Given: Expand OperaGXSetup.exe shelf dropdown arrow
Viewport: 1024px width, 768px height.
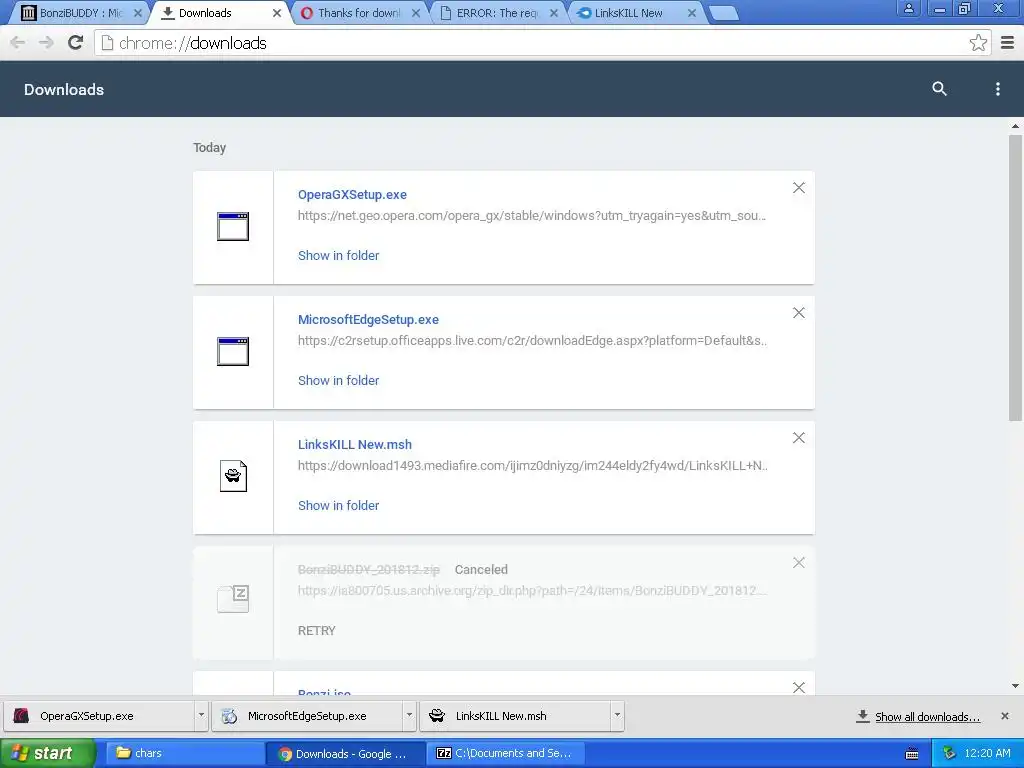Looking at the screenshot, I should coord(201,716).
